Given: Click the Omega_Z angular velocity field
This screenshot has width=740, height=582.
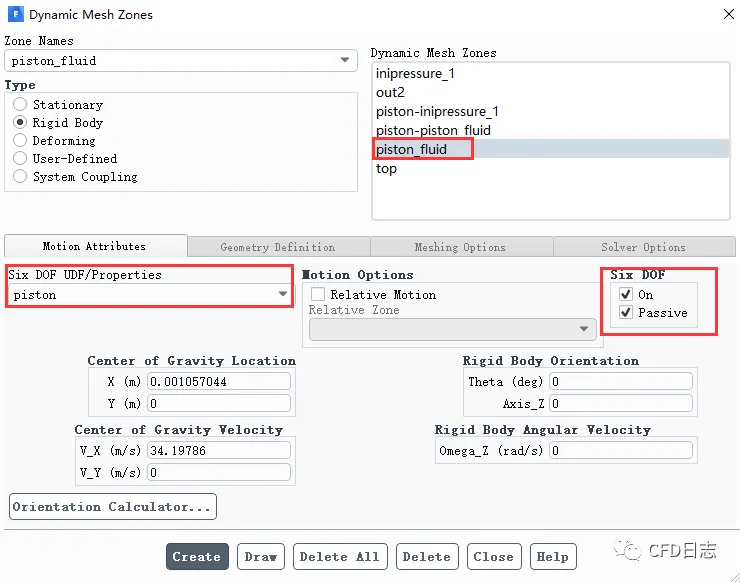Looking at the screenshot, I should [619, 451].
